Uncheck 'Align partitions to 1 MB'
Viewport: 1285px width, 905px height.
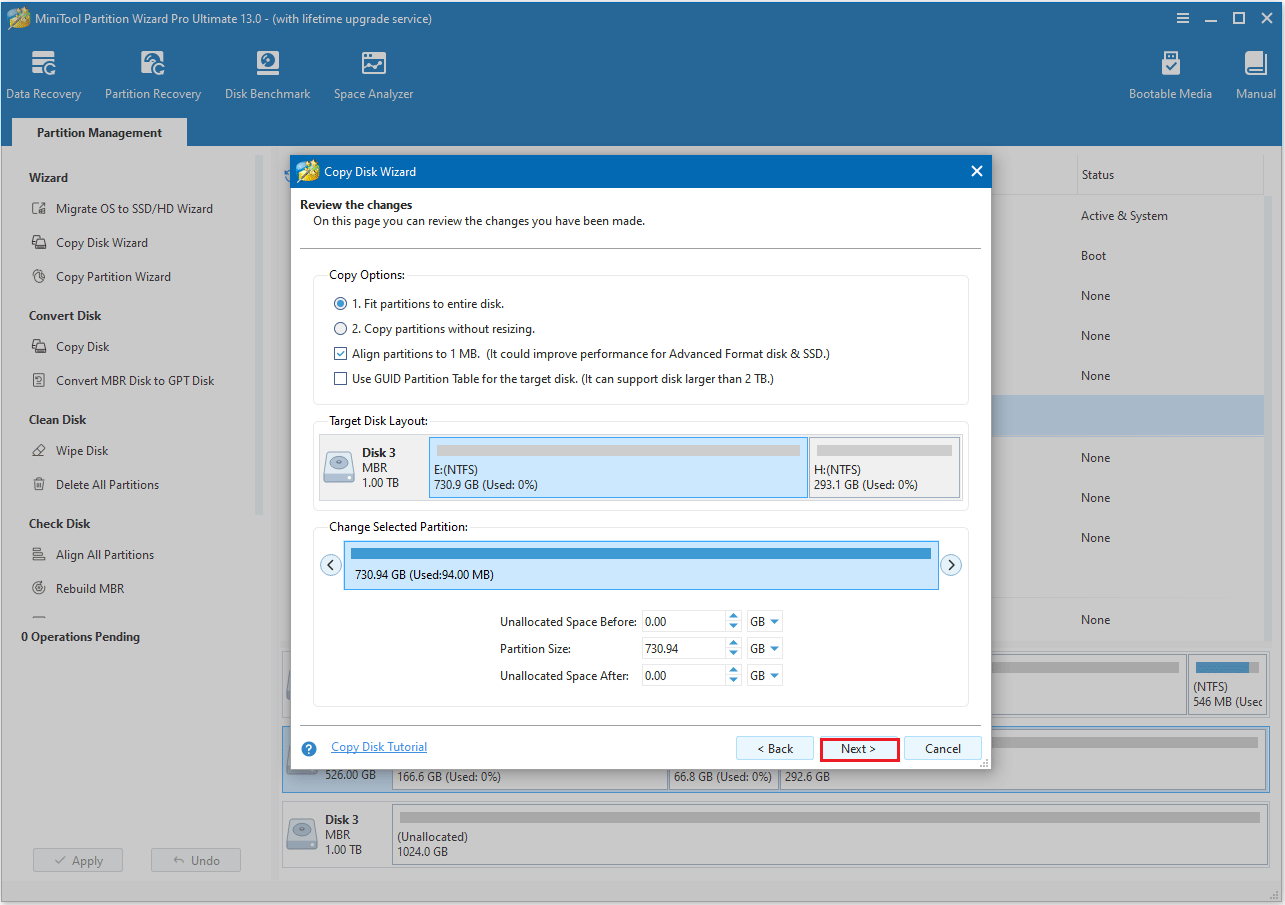click(340, 353)
